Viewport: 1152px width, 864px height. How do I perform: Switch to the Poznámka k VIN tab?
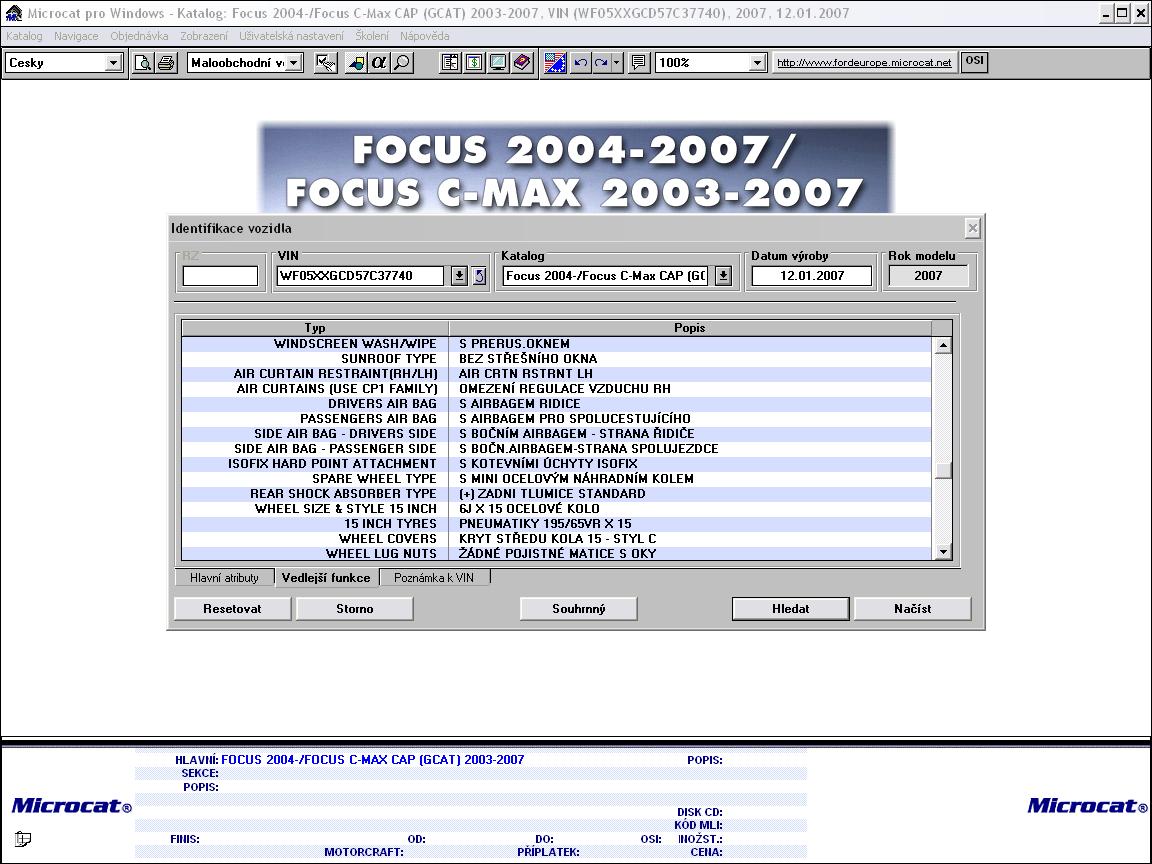[x=434, y=578]
